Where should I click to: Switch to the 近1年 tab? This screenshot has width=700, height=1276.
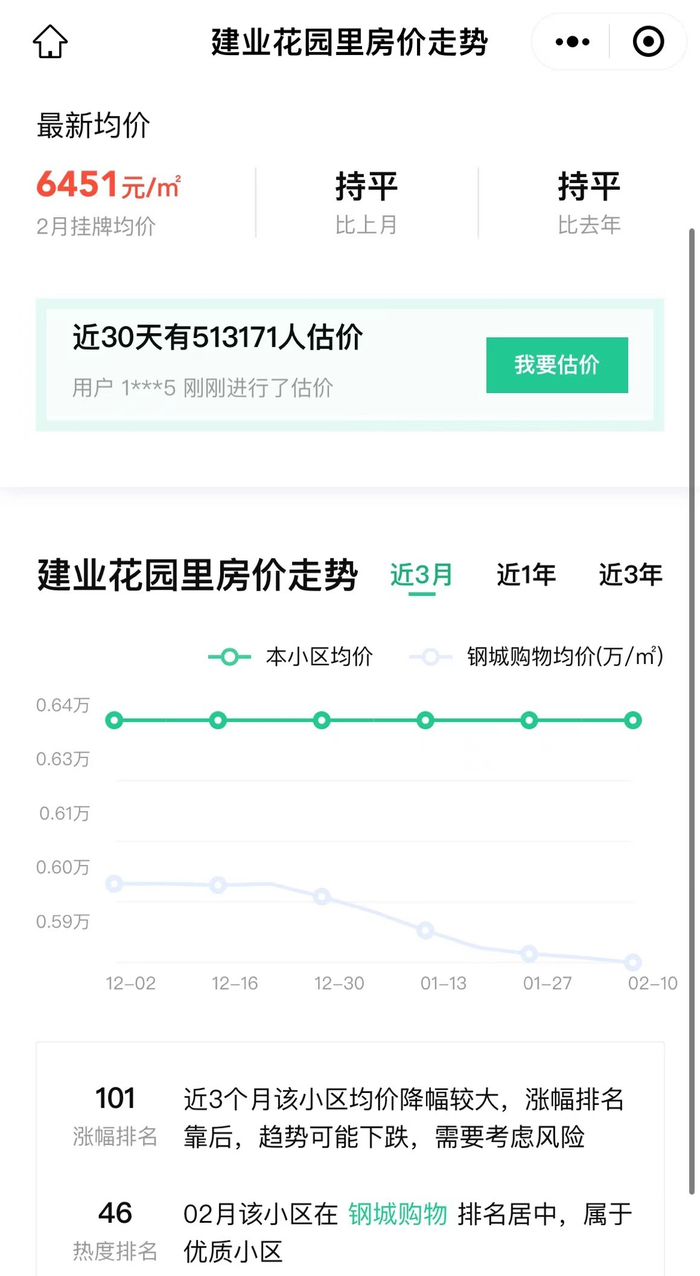[526, 575]
